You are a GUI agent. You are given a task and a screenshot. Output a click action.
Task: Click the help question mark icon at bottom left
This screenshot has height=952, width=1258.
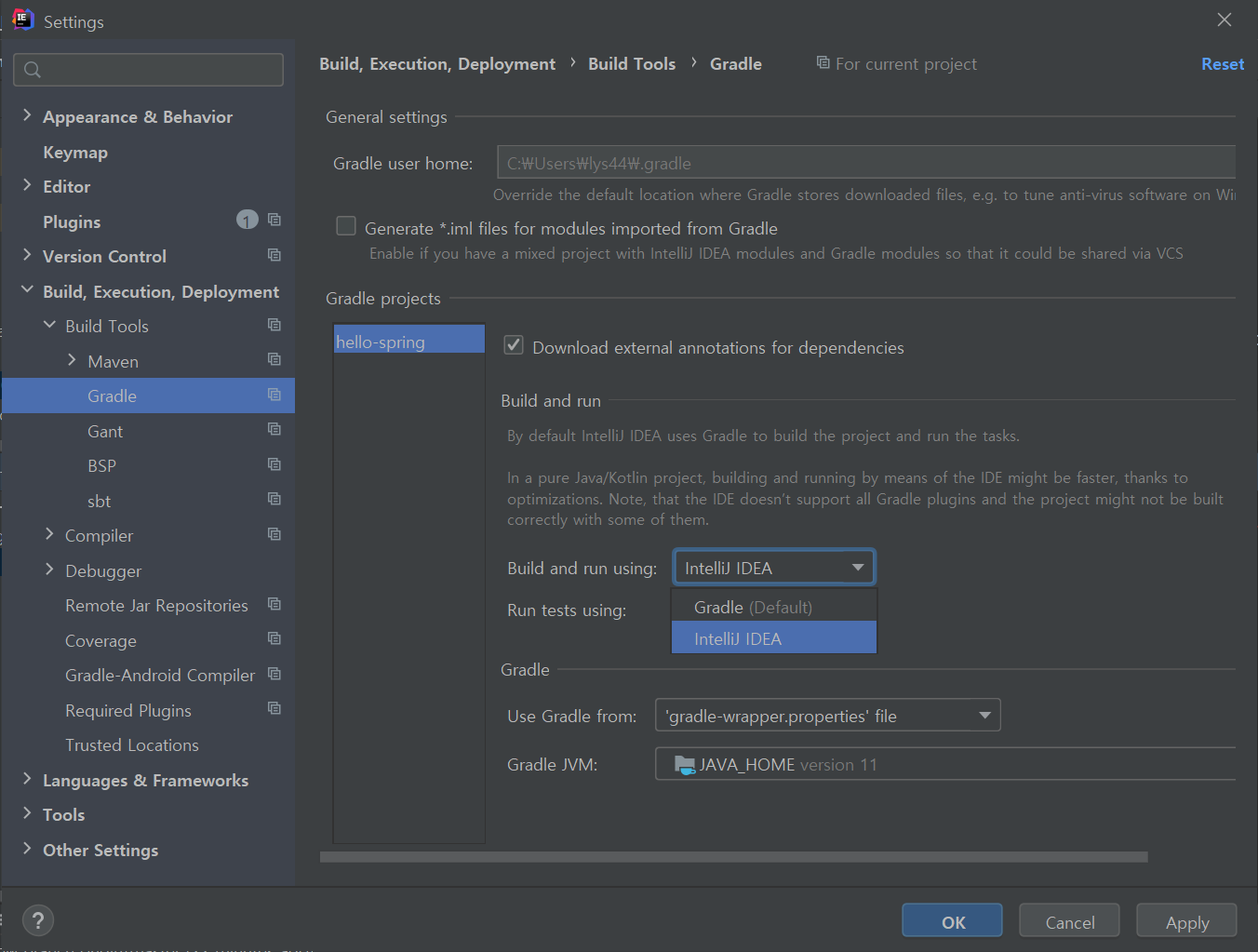pyautogui.click(x=37, y=920)
